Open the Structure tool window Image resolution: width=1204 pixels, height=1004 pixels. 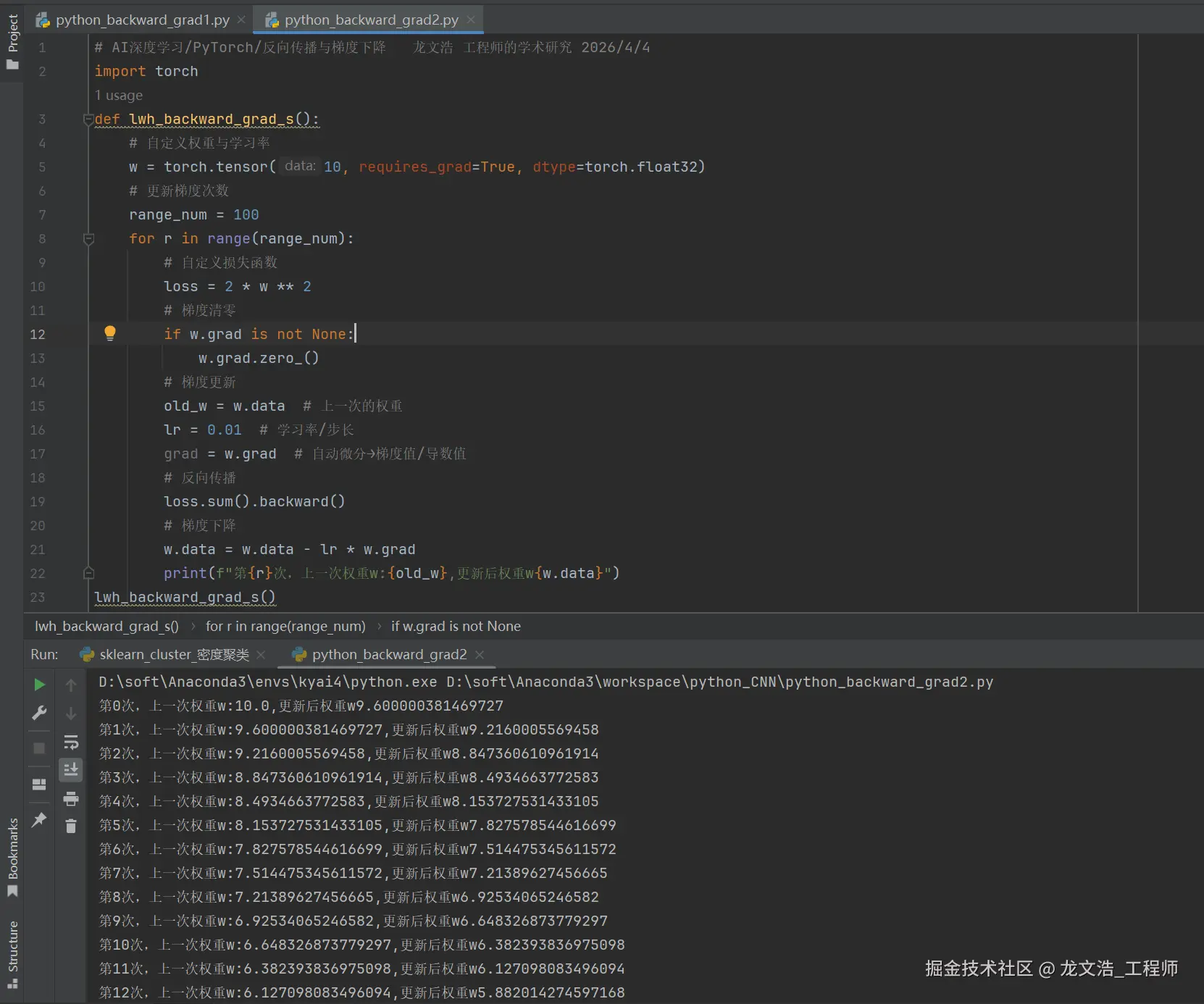pyautogui.click(x=12, y=954)
